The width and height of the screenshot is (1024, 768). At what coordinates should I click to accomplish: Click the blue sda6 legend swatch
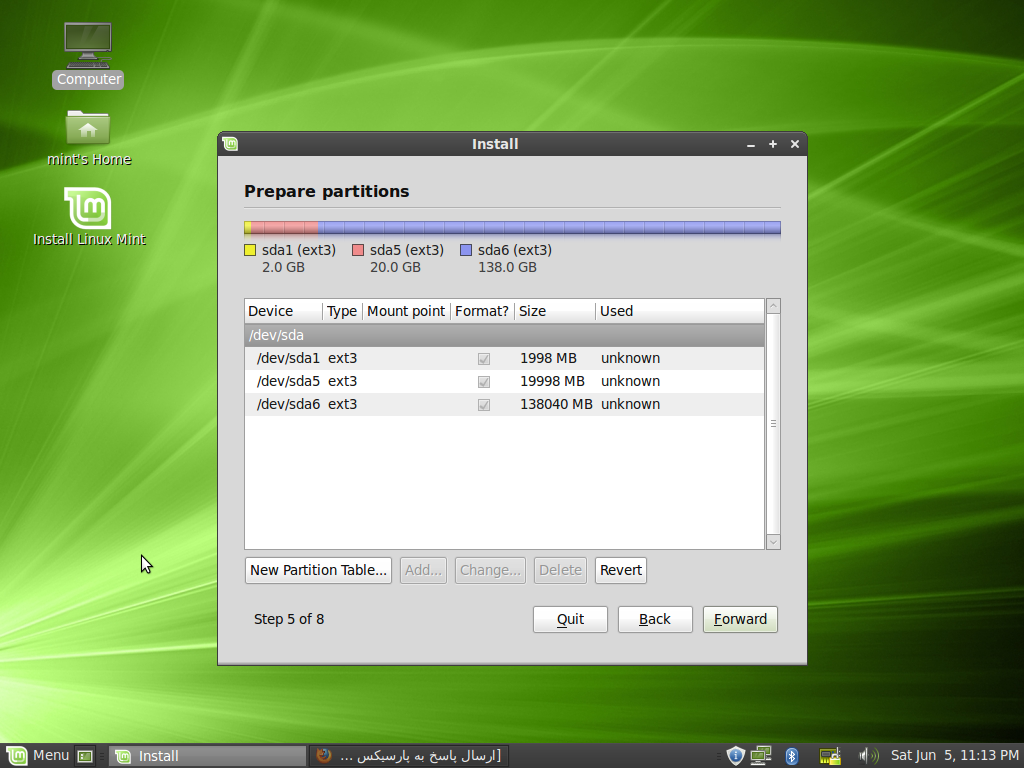point(466,250)
